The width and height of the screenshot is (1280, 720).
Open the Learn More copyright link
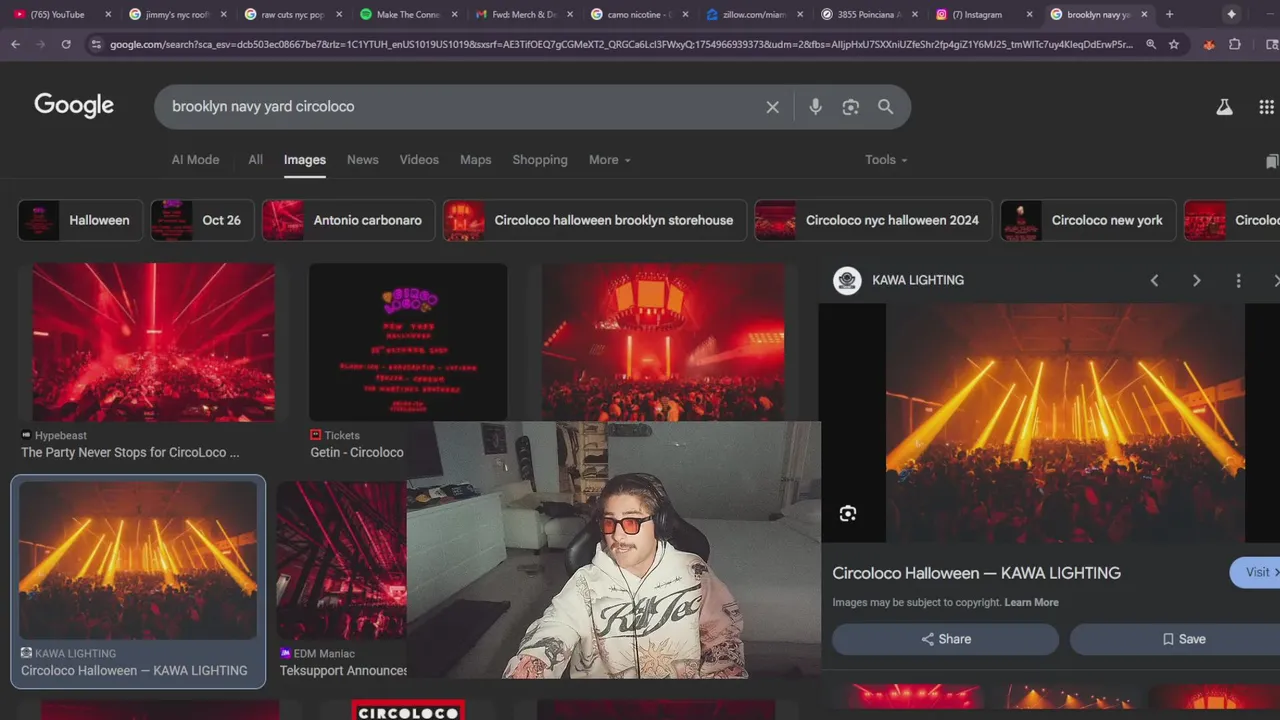[1031, 602]
